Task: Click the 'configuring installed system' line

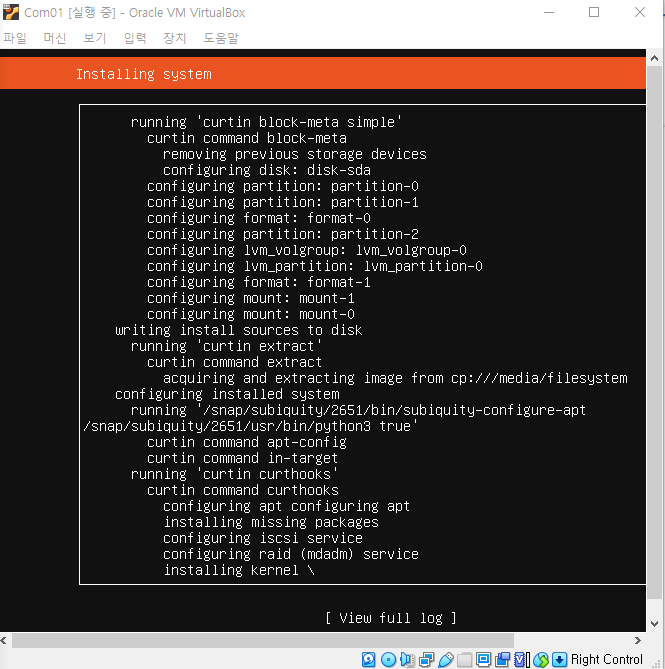Action: pos(227,394)
